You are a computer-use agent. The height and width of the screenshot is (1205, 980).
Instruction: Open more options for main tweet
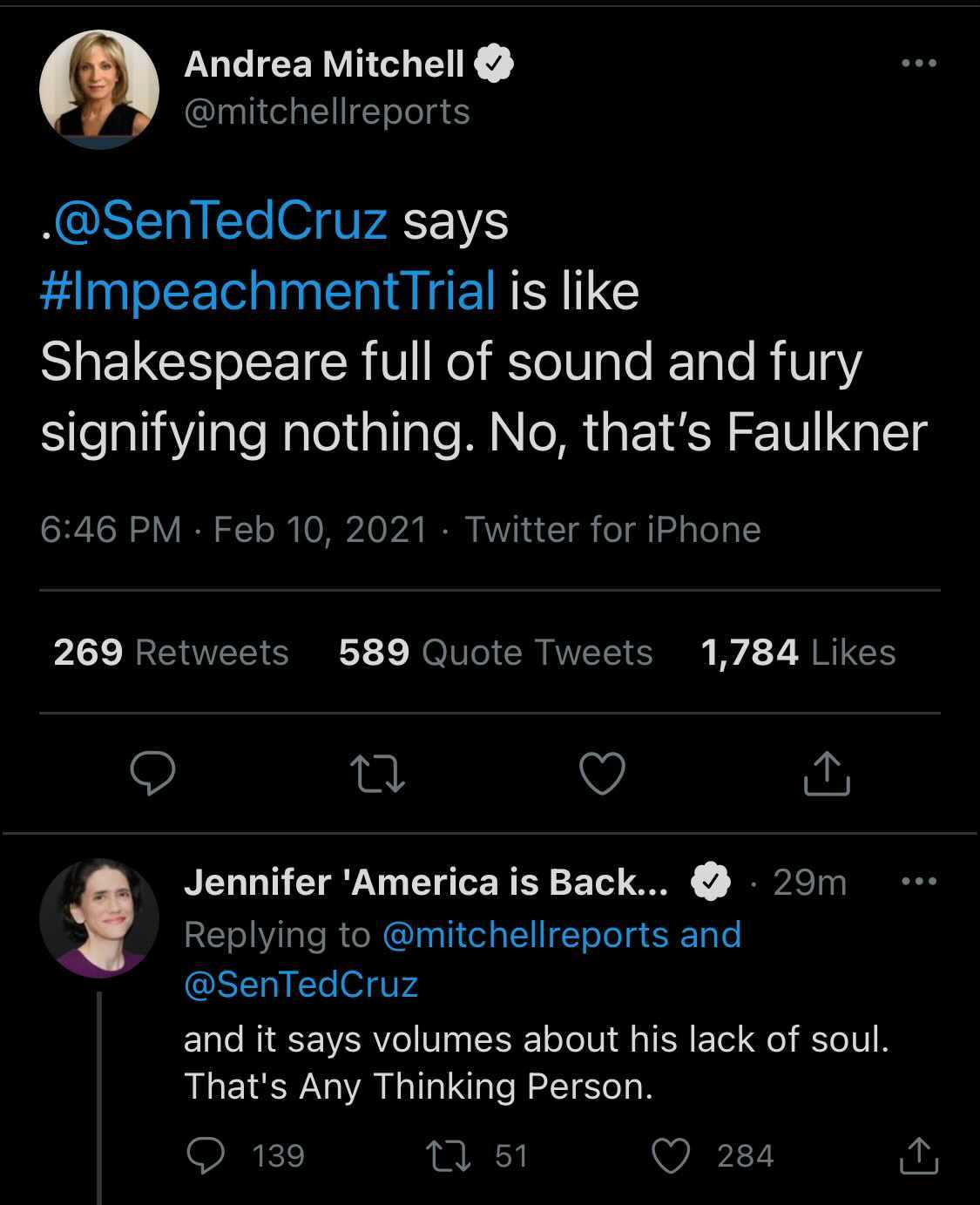[919, 64]
